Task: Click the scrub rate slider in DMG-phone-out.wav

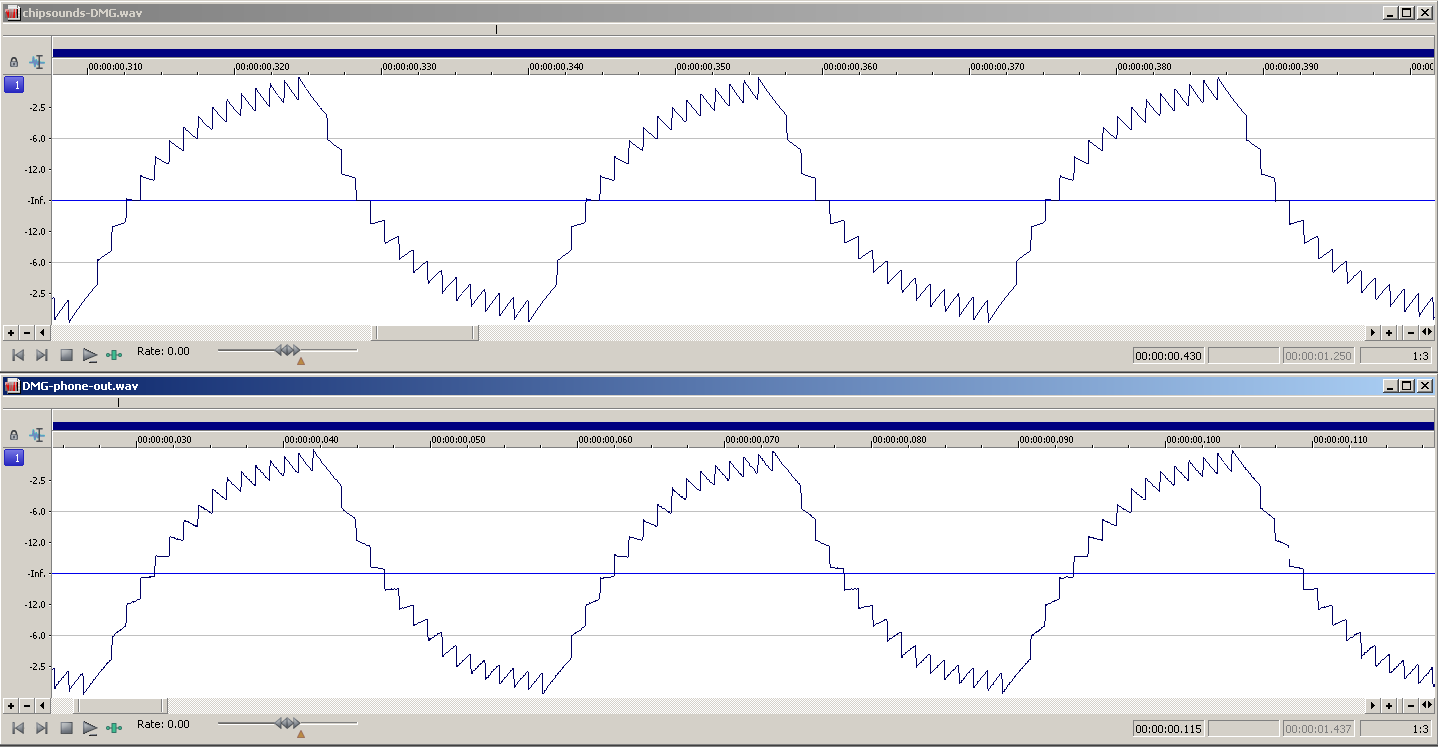Action: 287,723
